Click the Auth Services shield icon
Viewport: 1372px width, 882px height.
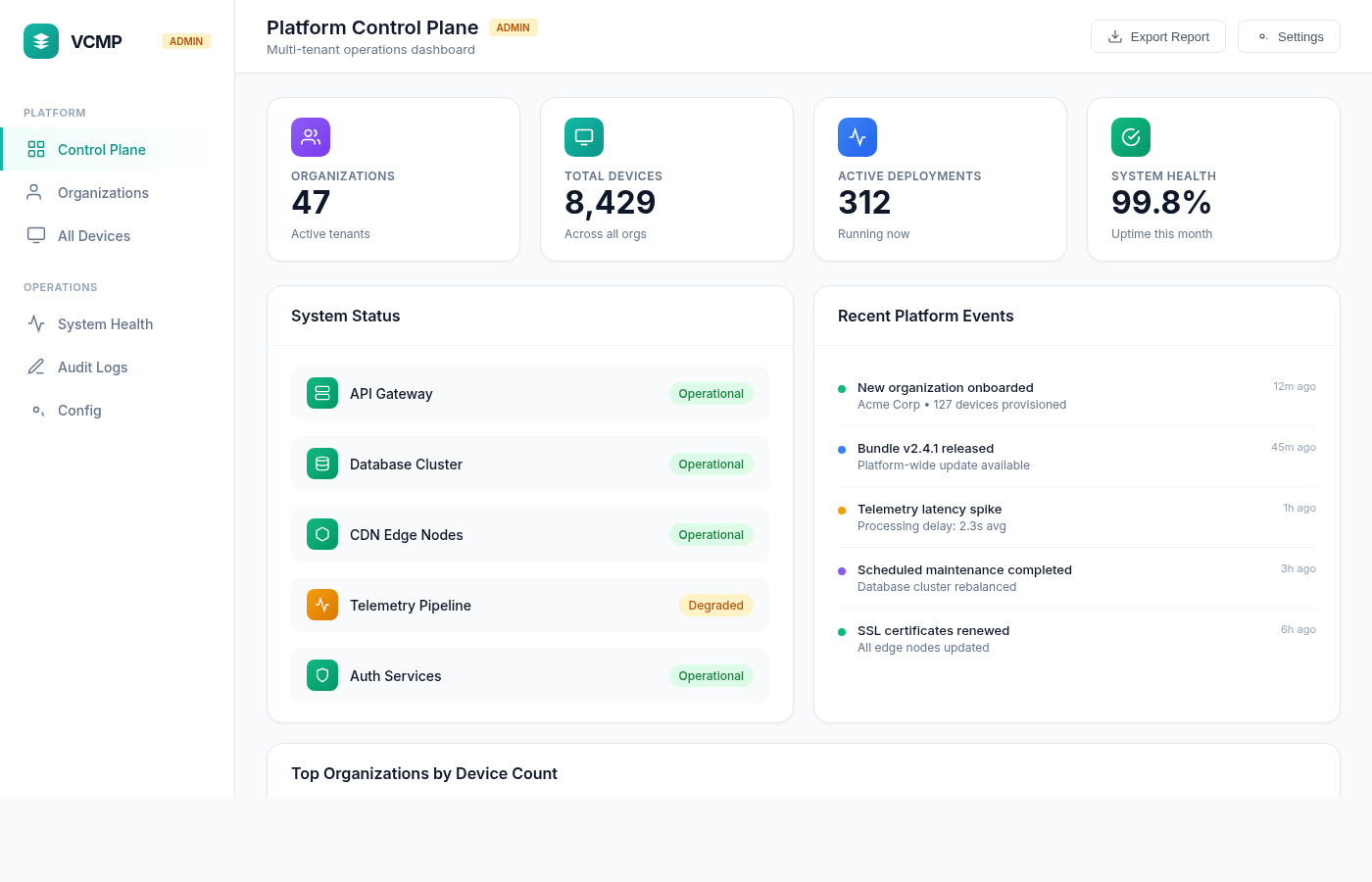[x=322, y=675]
